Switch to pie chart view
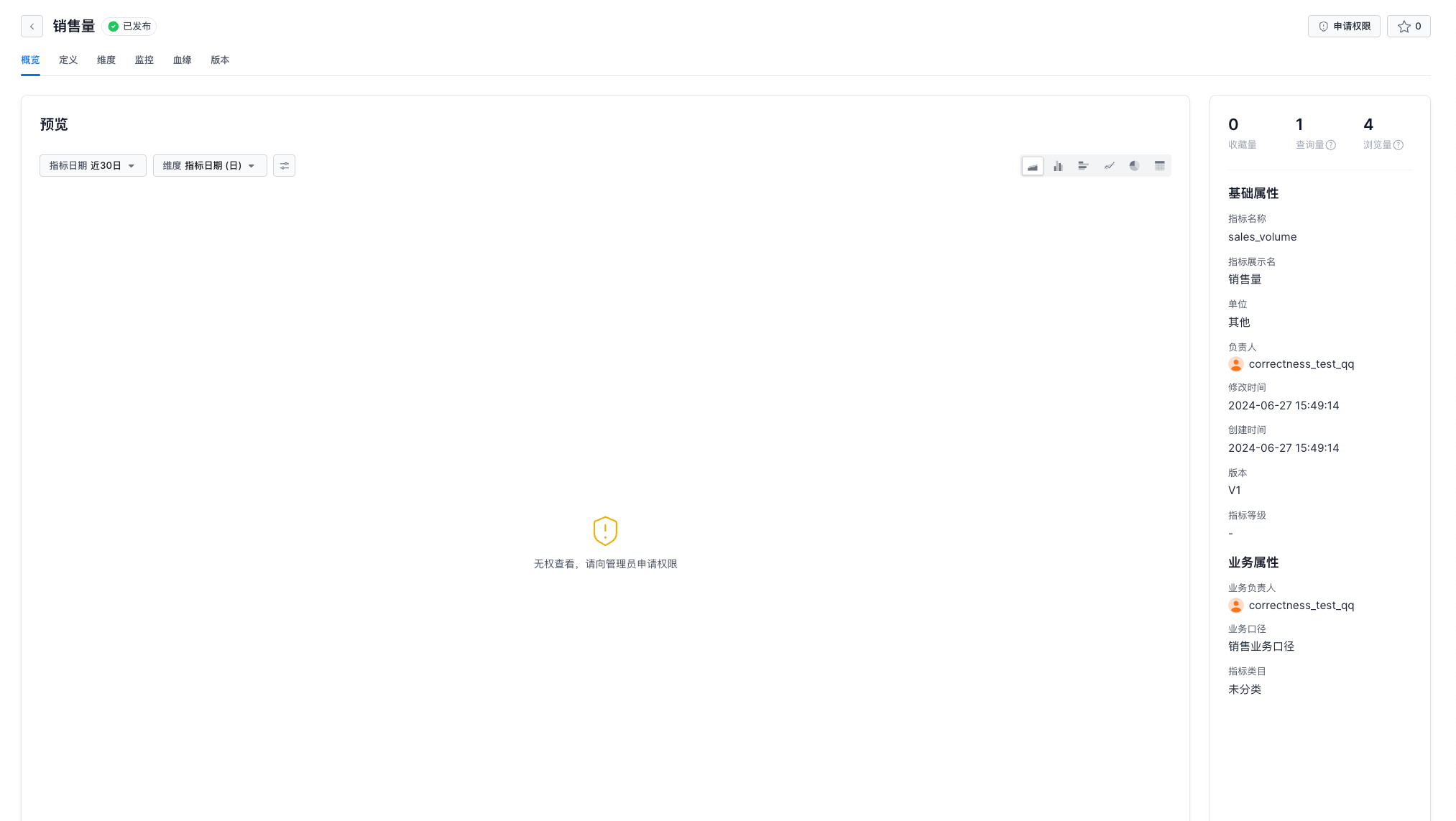The image size is (1456, 821). 1134,166
